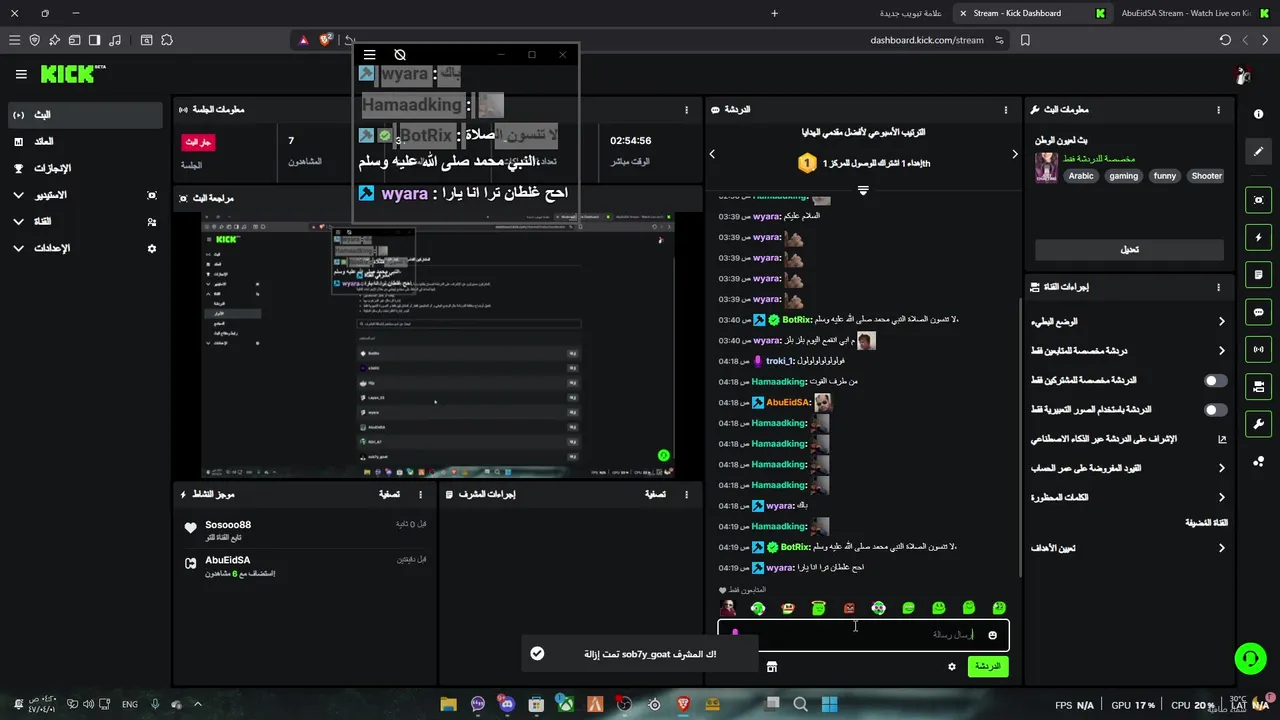Image resolution: width=1280 pixels, height=720 pixels.
Task: Open chat settings gear icon
Action: [x=952, y=666]
